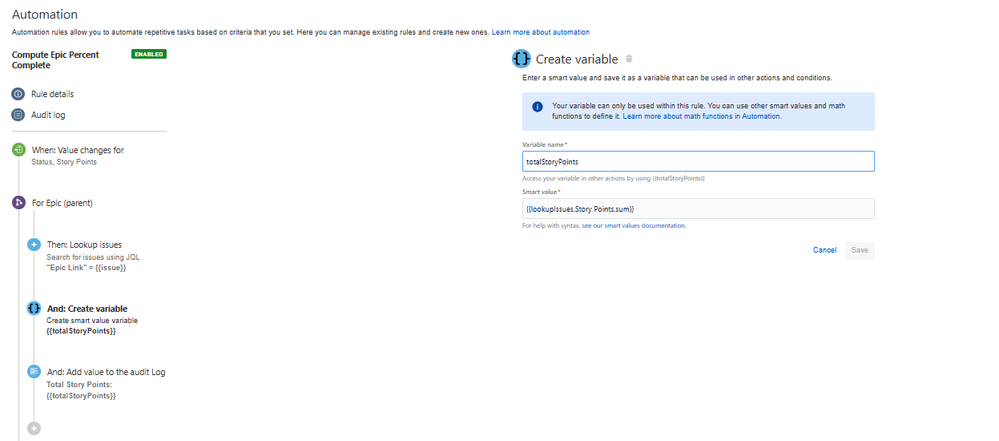Delete the Create variable action via trash icon
Image resolution: width=999 pixels, height=441 pixels.
coord(629,59)
